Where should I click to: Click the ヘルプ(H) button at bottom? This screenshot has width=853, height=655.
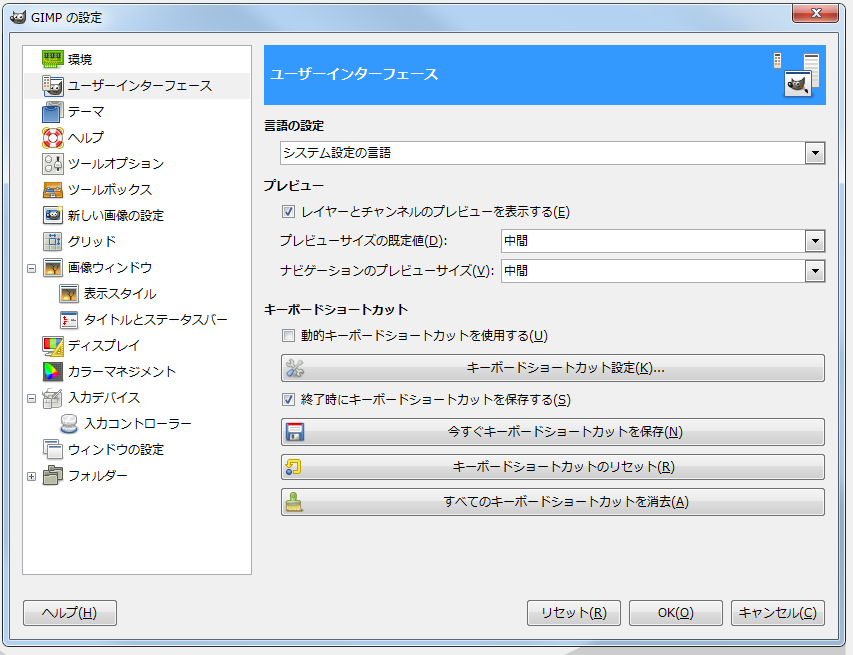tap(70, 613)
